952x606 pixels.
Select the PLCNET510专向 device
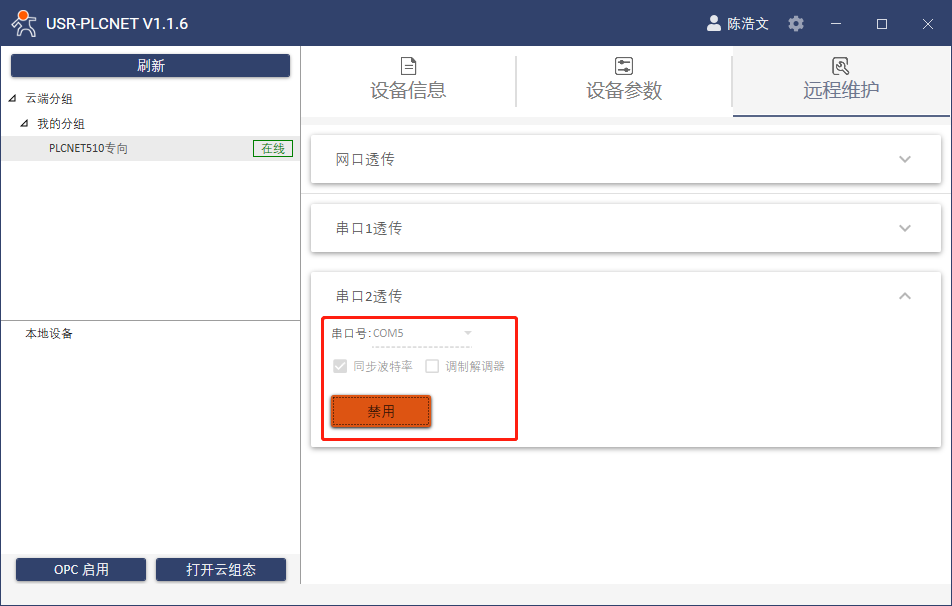pos(89,148)
